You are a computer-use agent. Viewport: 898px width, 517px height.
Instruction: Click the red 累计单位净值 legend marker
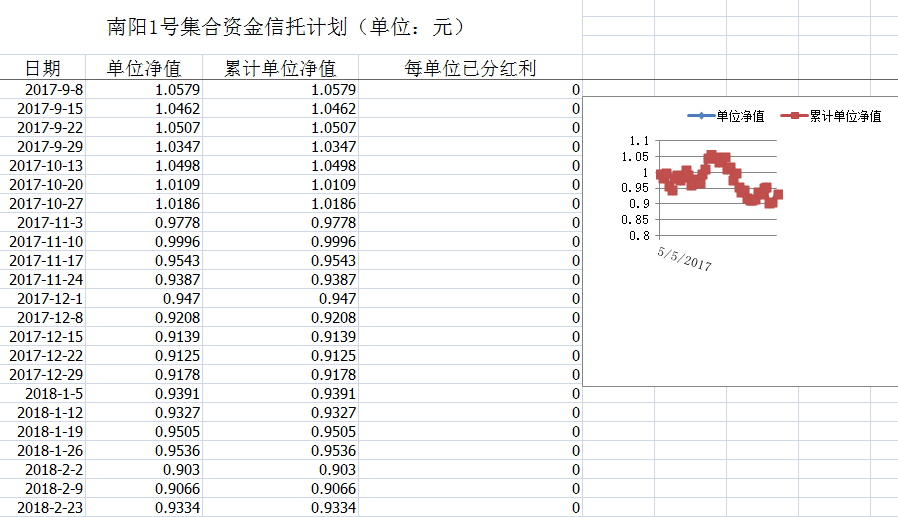tap(794, 116)
